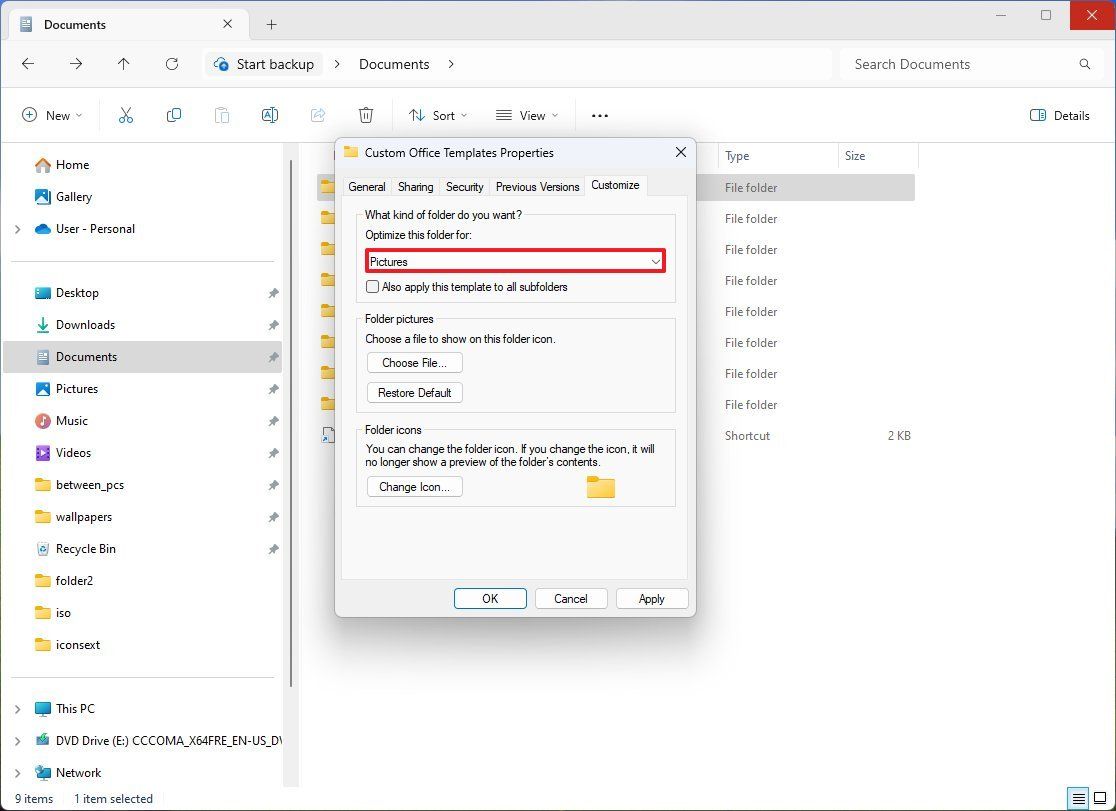This screenshot has height=811, width=1116.
Task: Refresh the Documents folder view
Action: point(171,64)
